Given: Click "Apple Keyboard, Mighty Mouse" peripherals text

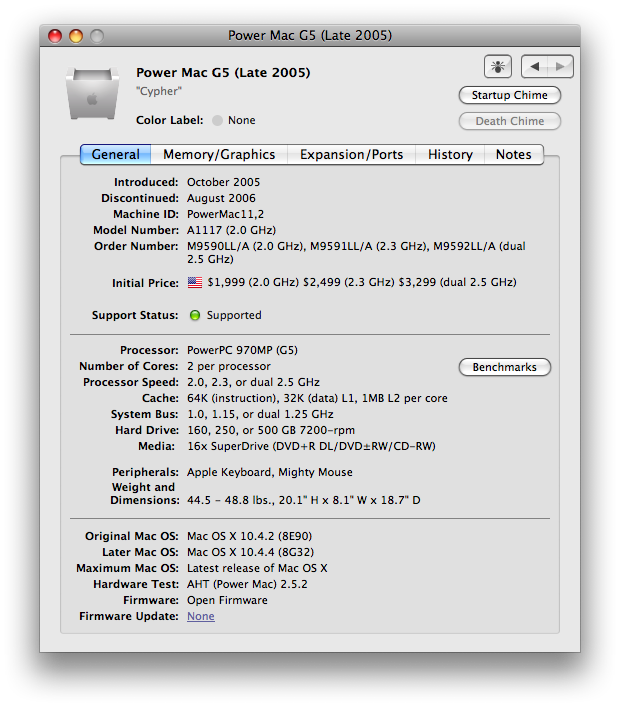Looking at the screenshot, I should 270,472.
